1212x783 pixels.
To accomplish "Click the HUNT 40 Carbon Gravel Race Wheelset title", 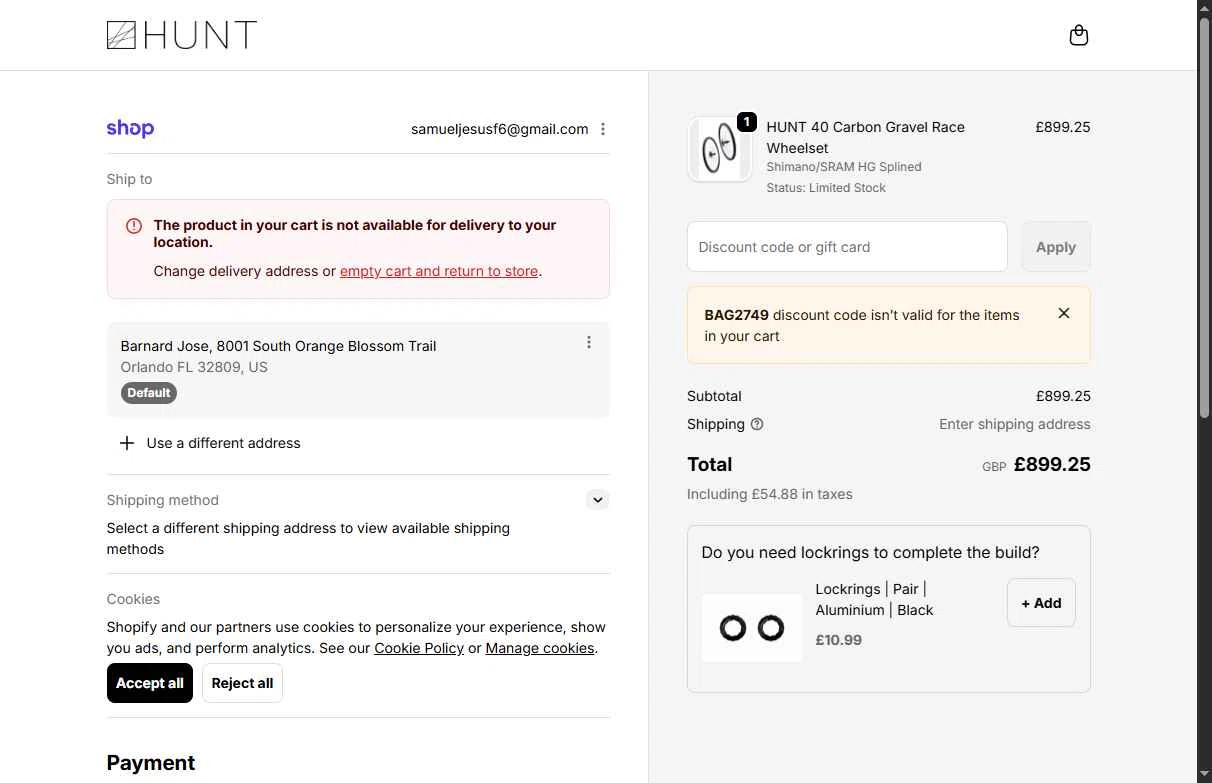I will [x=865, y=137].
